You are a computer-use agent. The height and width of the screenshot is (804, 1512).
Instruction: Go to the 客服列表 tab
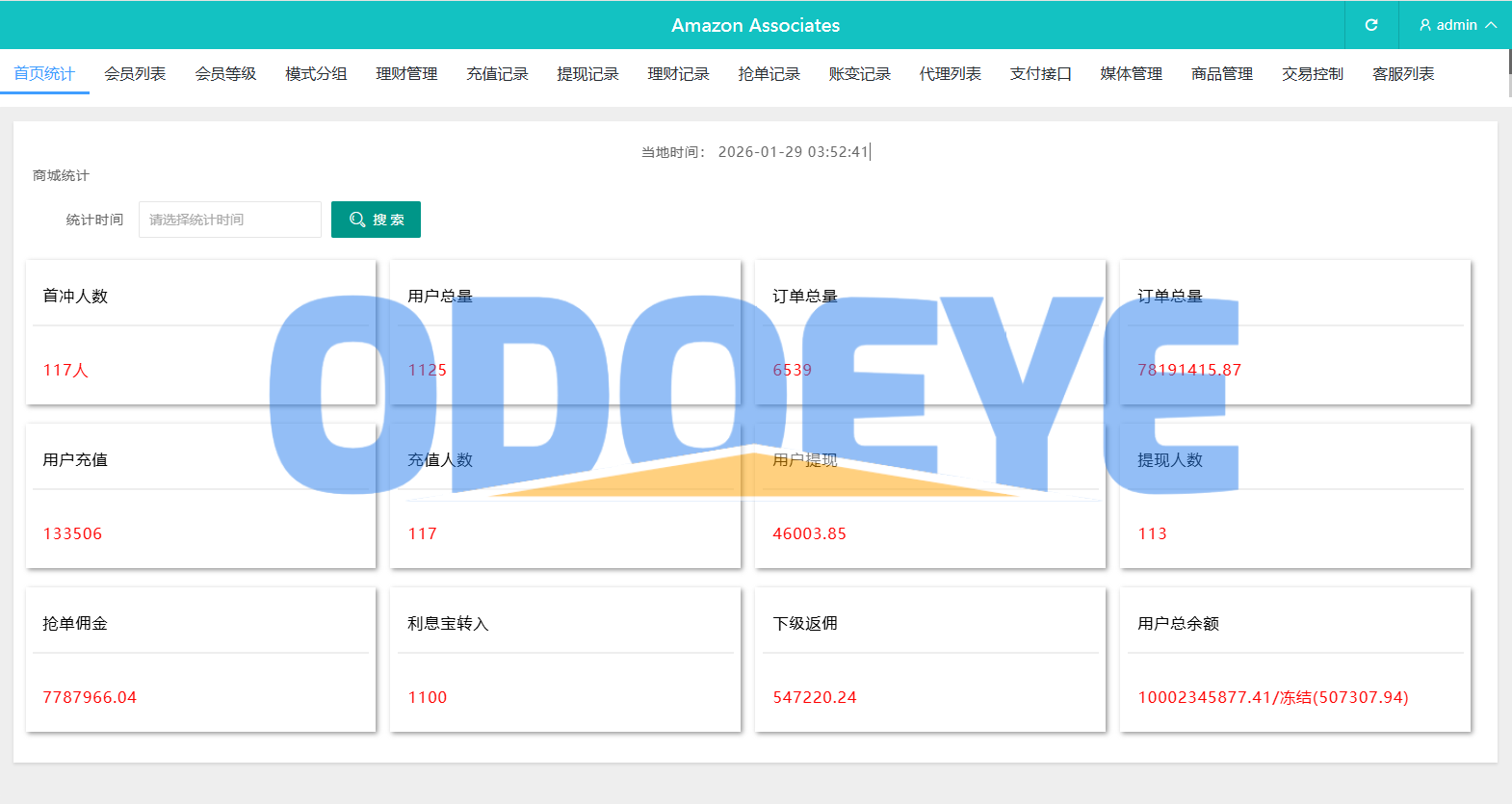click(1402, 74)
